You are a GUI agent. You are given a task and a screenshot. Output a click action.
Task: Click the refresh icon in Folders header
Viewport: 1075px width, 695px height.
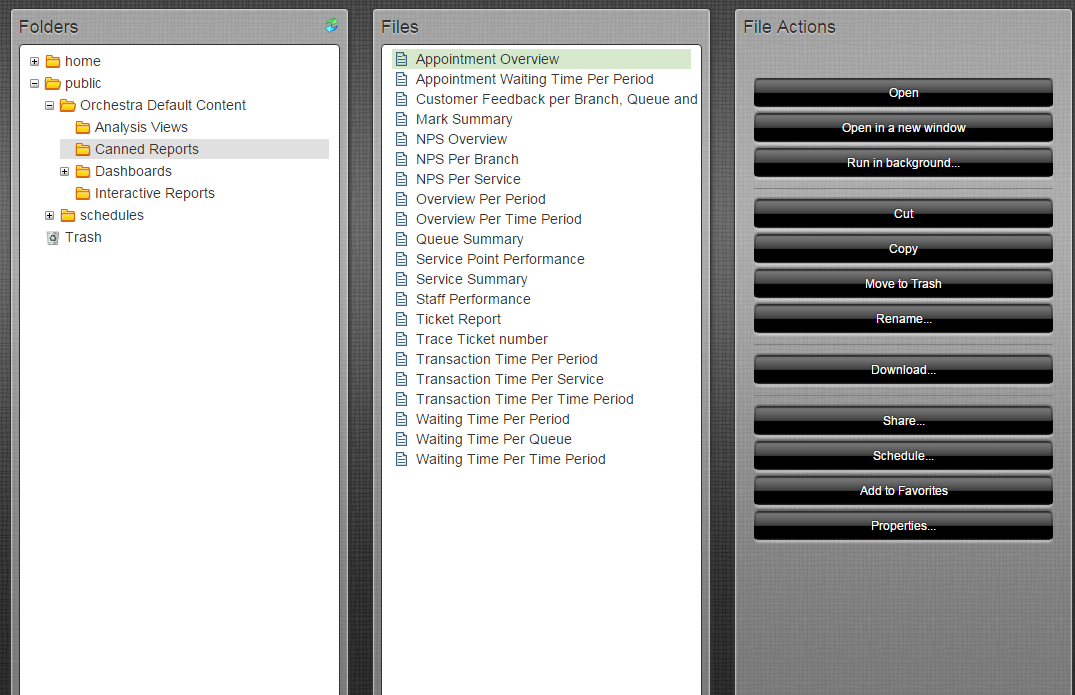[331, 26]
